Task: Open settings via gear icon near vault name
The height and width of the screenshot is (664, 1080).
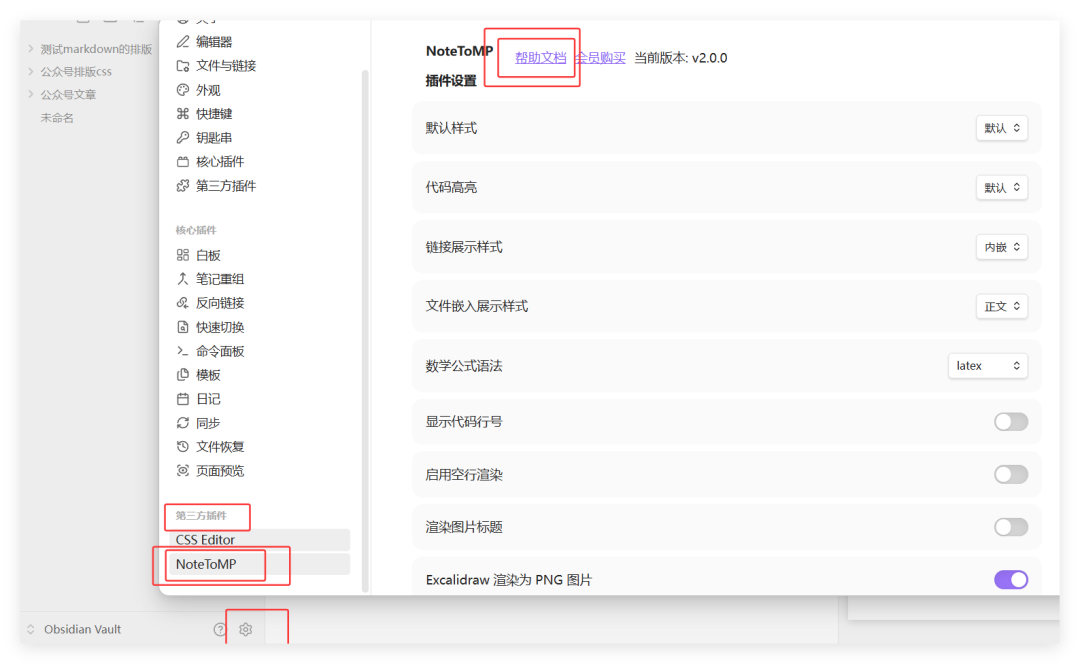Action: click(x=245, y=629)
